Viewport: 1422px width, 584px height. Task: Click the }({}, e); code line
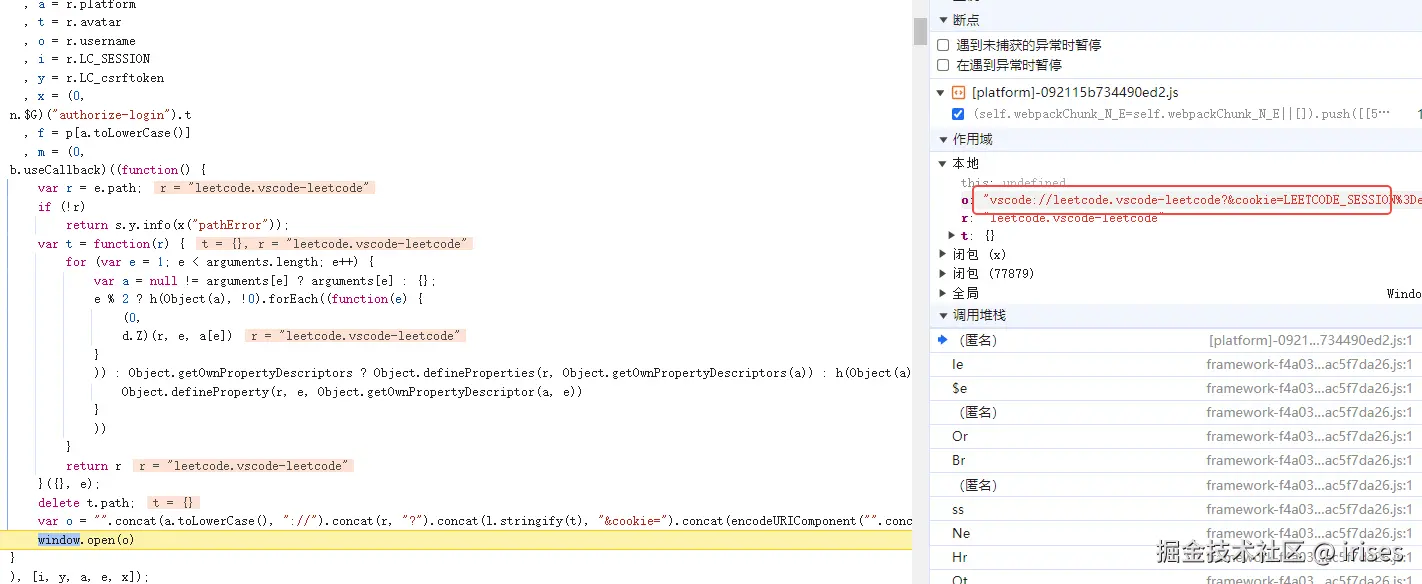click(70, 484)
